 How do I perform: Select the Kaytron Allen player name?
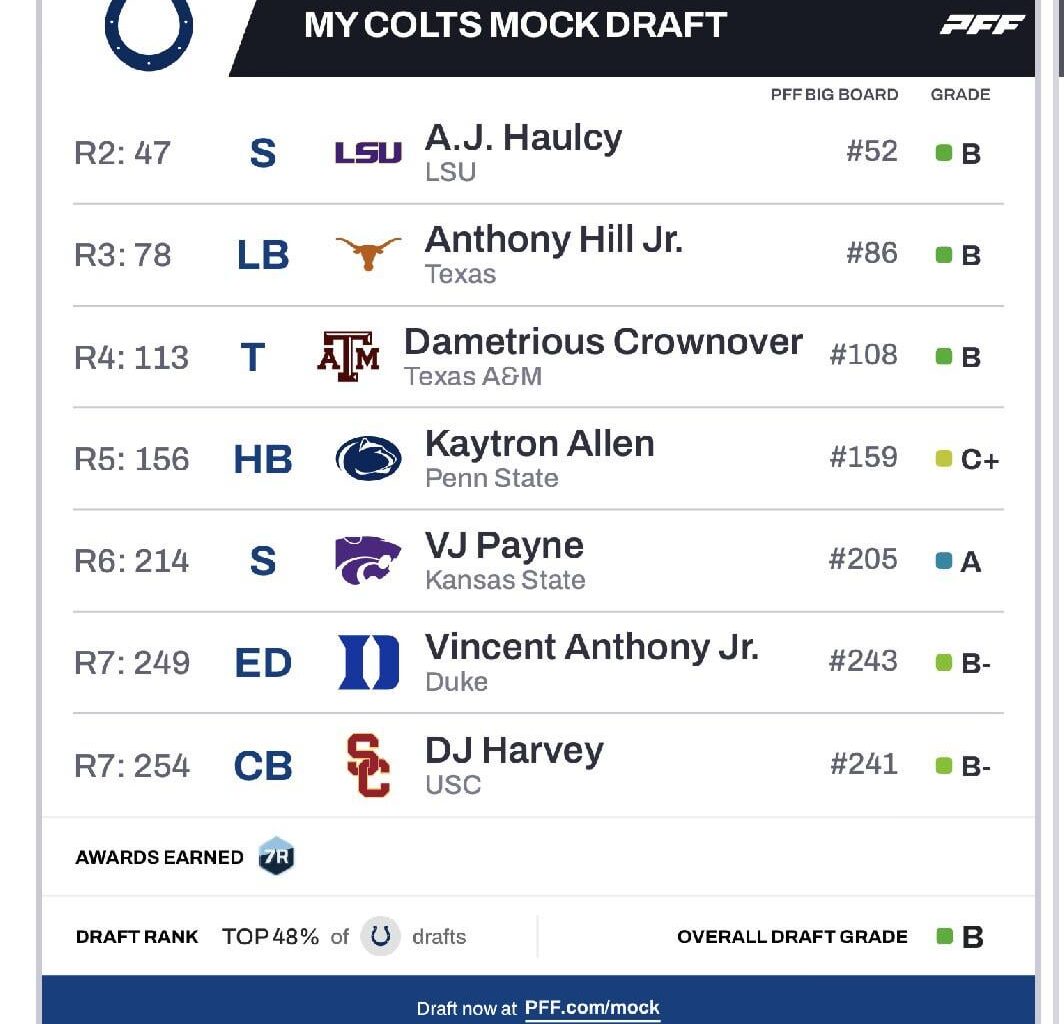coord(539,443)
